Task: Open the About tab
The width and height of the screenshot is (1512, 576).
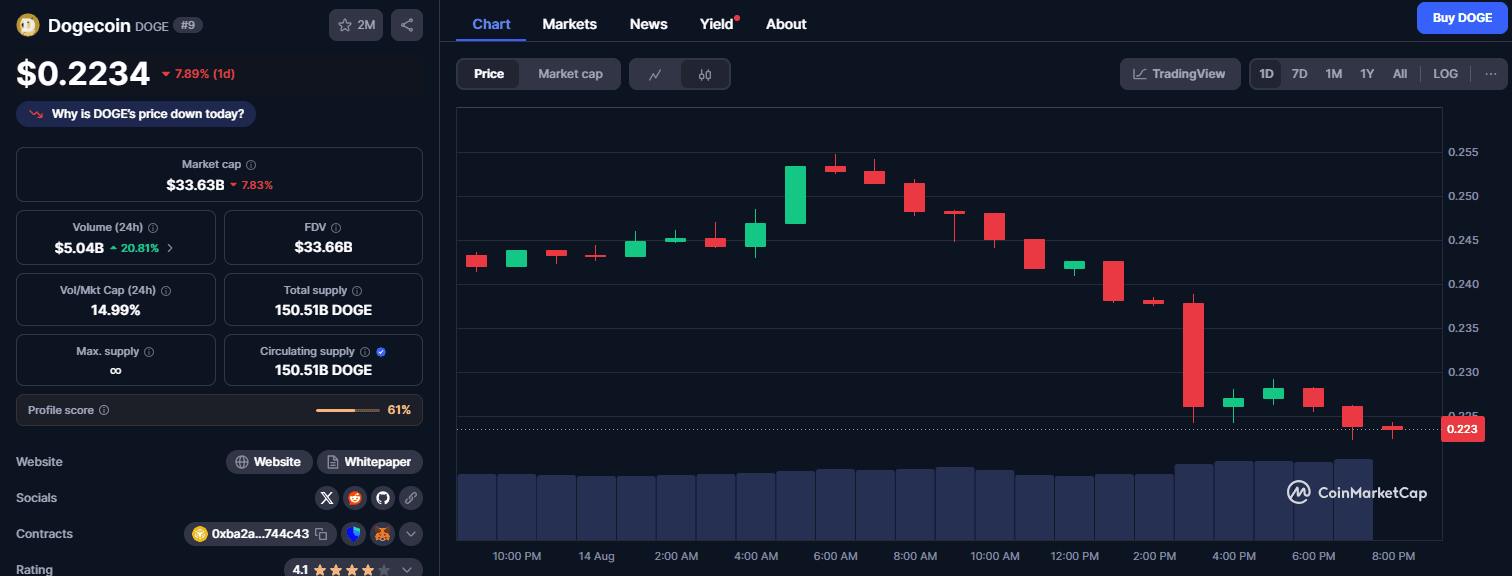Action: click(x=786, y=24)
